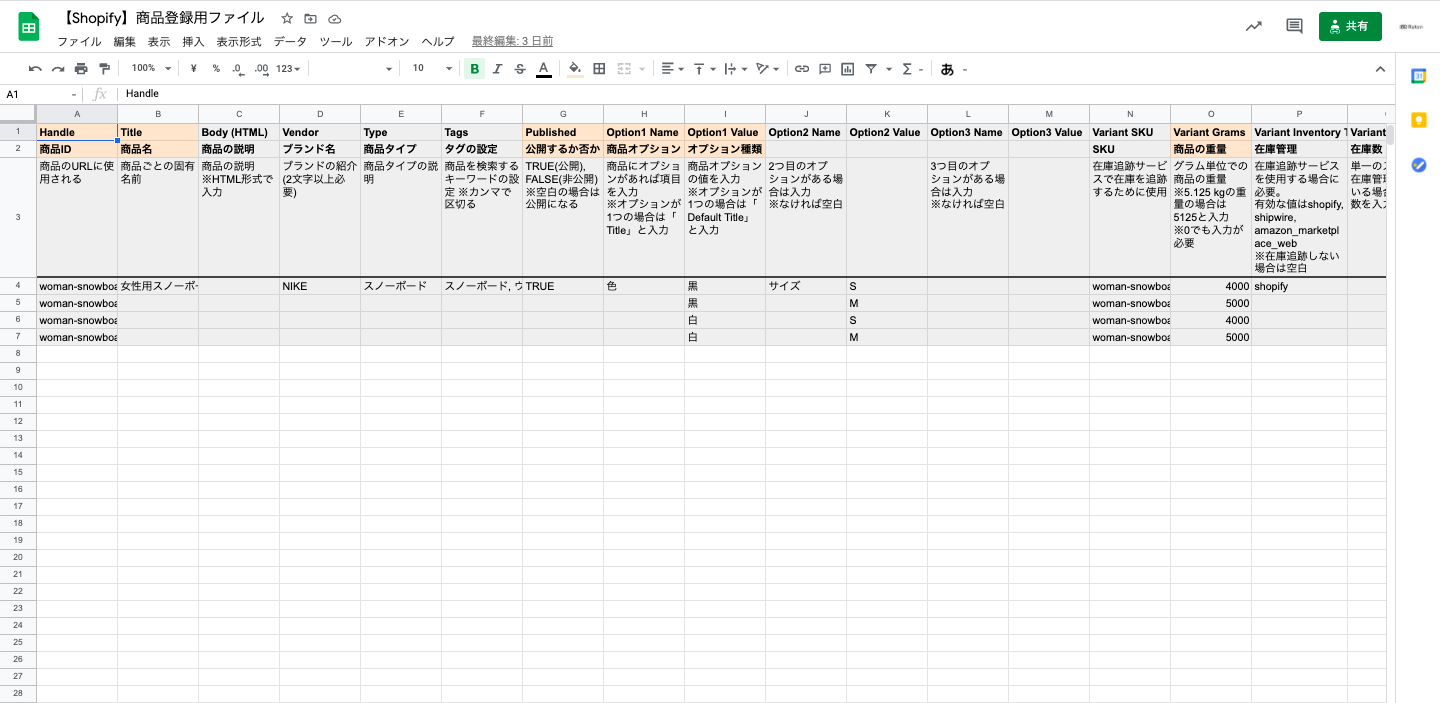Open the 編集 menu
The height and width of the screenshot is (703, 1440).
point(124,42)
